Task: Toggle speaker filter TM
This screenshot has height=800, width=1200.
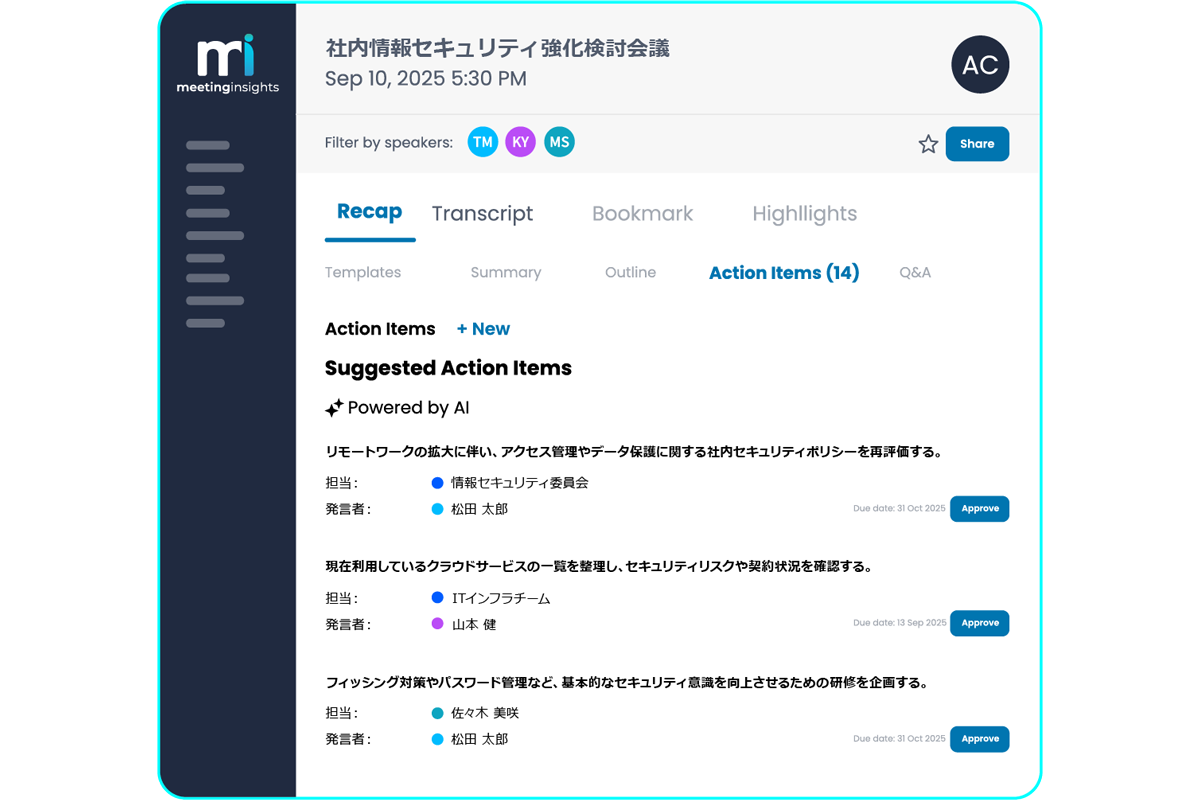Action: (x=483, y=142)
